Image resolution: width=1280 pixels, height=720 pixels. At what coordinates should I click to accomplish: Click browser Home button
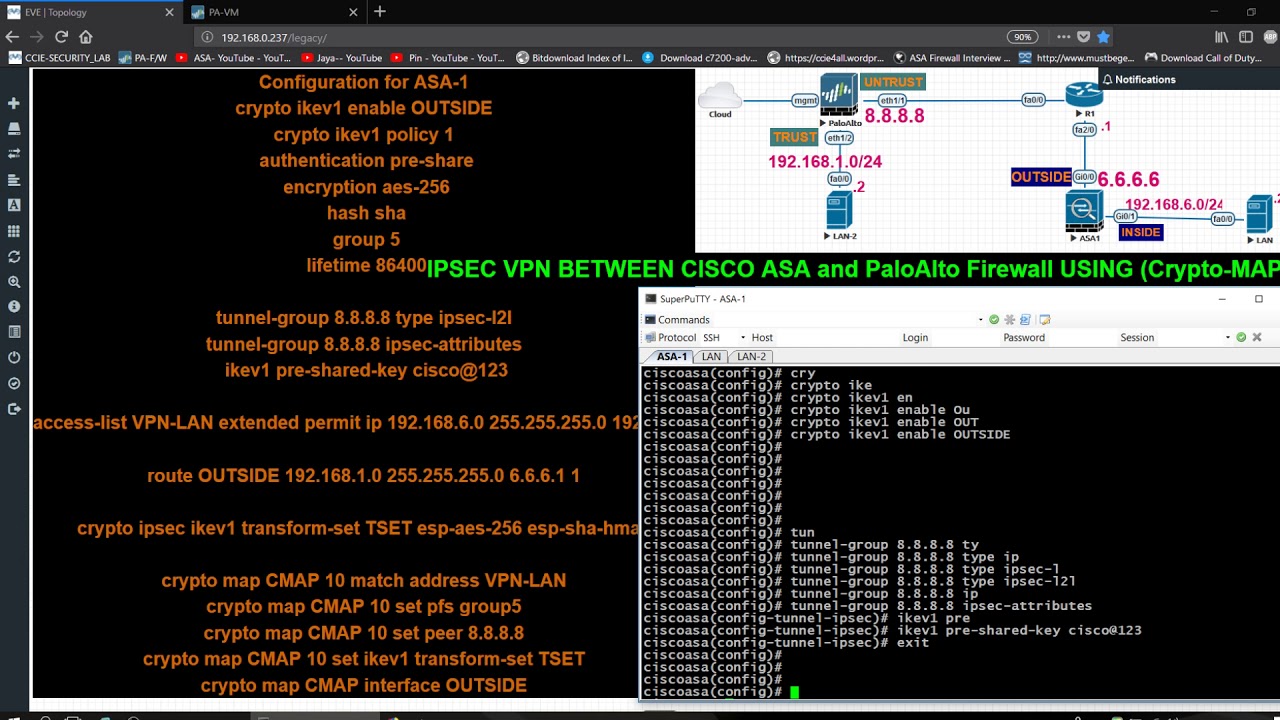click(x=86, y=37)
